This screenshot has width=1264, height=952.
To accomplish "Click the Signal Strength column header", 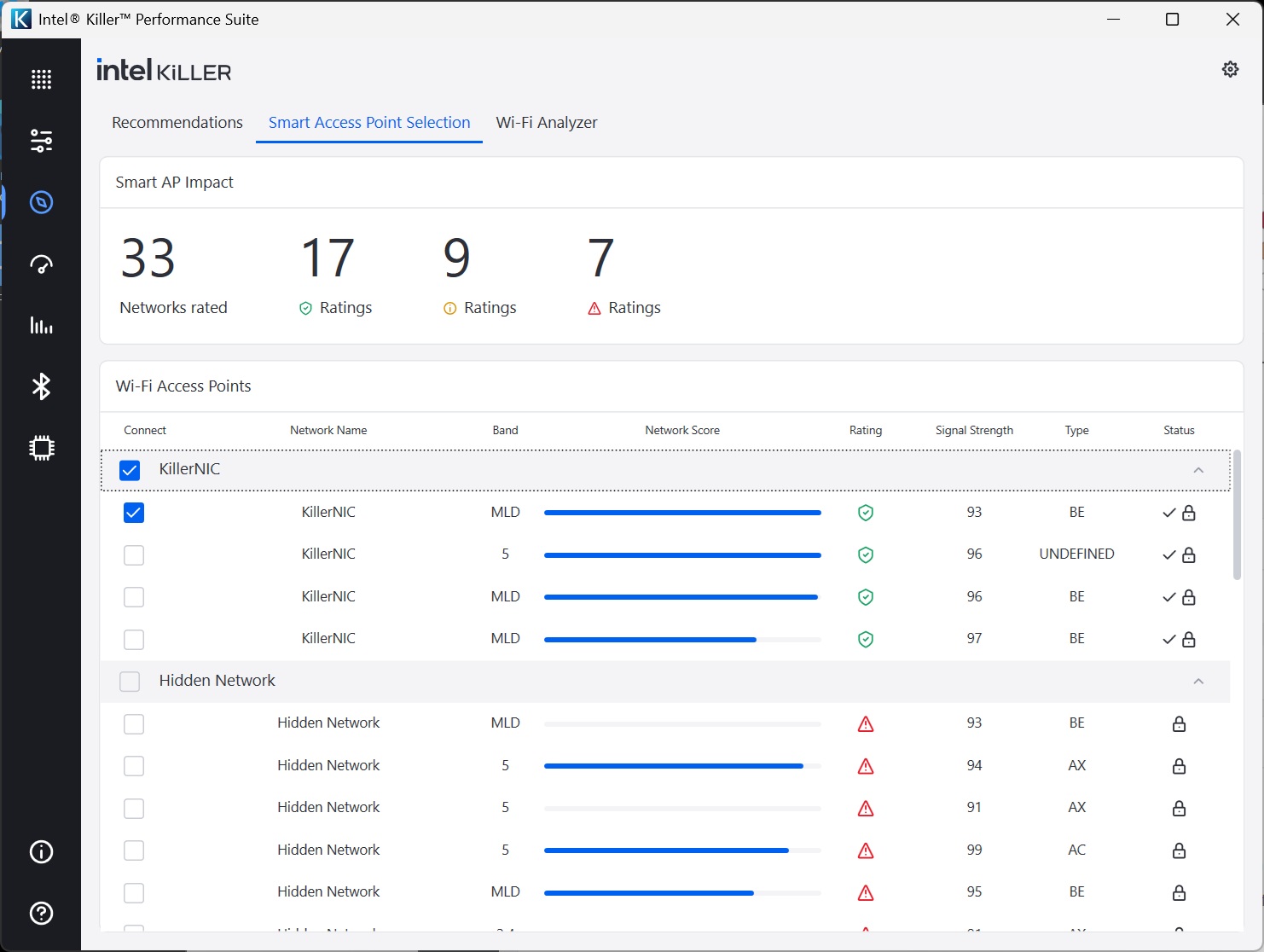I will pyautogui.click(x=974, y=431).
